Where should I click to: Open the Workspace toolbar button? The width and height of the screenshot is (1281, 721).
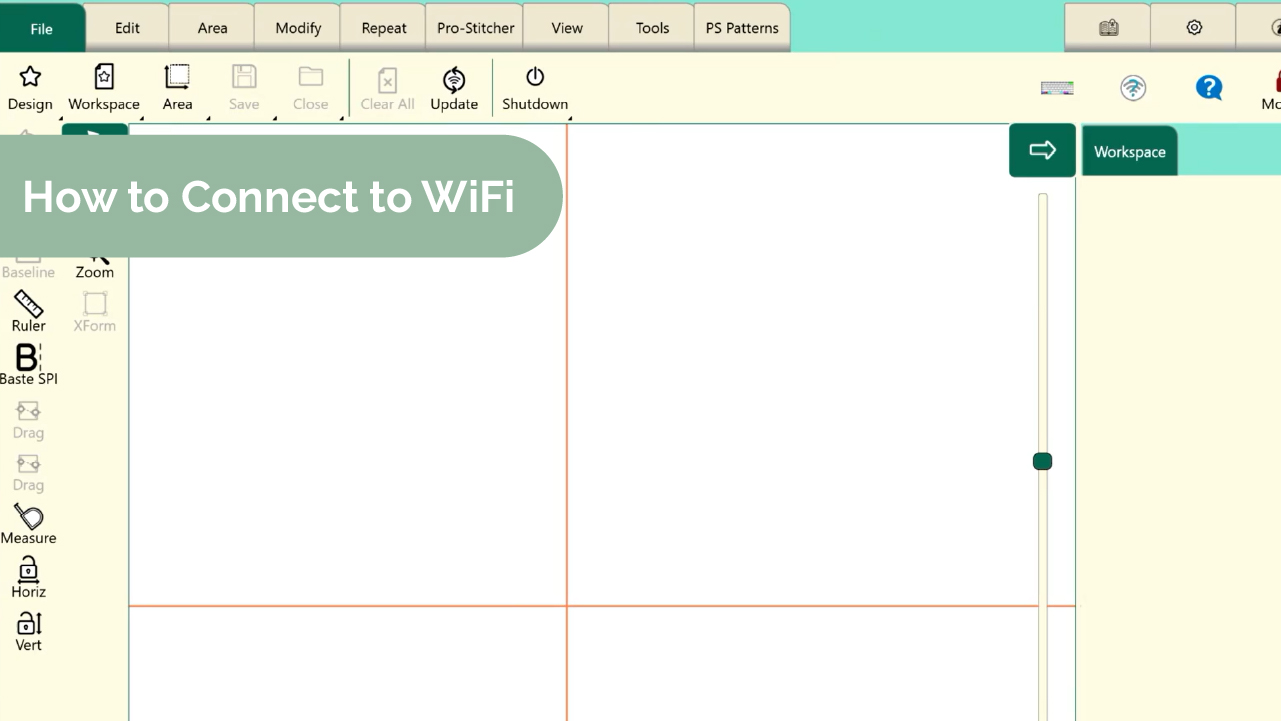click(x=104, y=87)
